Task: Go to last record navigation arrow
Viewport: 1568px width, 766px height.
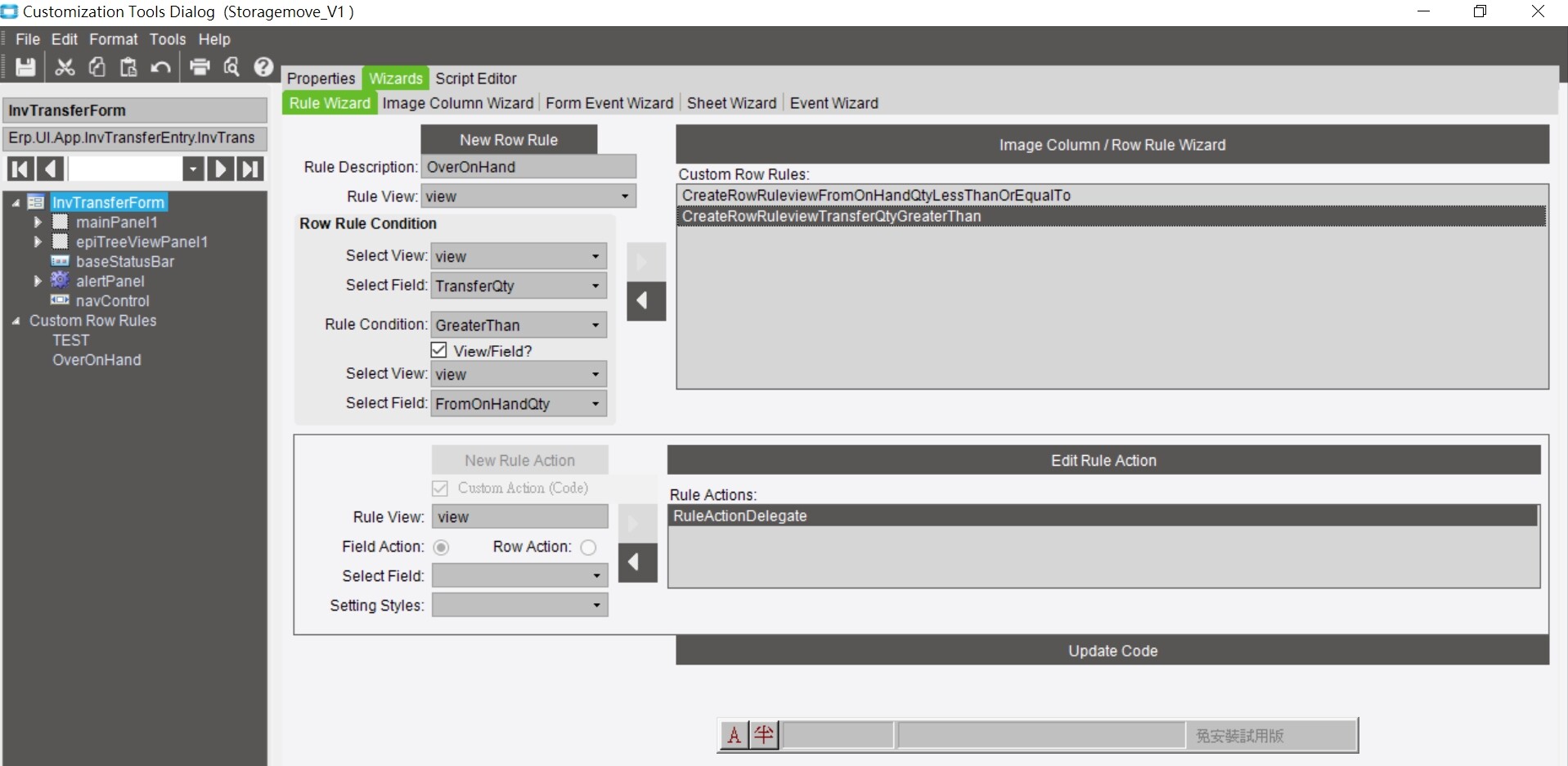Action: (250, 169)
